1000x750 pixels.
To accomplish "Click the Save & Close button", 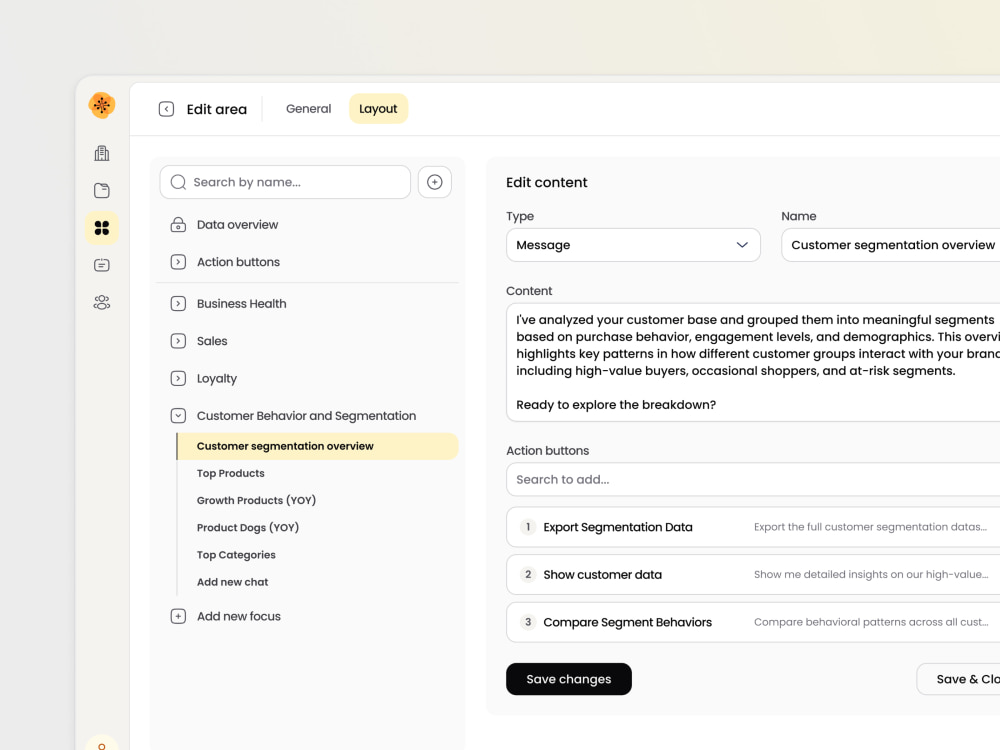I will (958, 679).
